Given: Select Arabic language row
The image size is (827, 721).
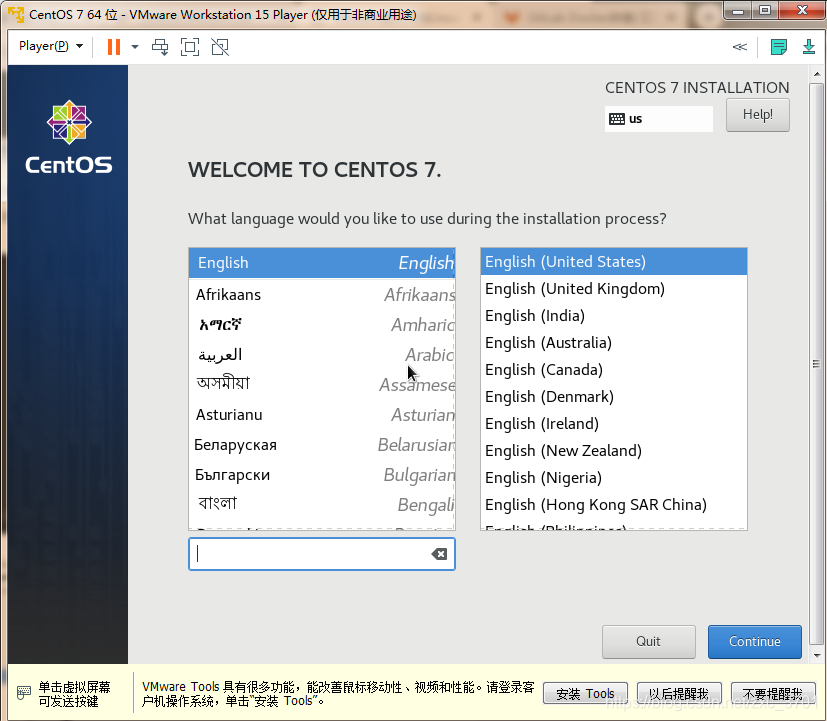Looking at the screenshot, I should point(322,354).
